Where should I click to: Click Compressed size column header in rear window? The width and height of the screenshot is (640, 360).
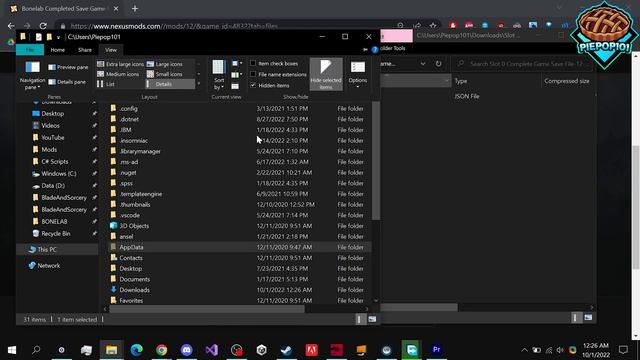point(567,81)
